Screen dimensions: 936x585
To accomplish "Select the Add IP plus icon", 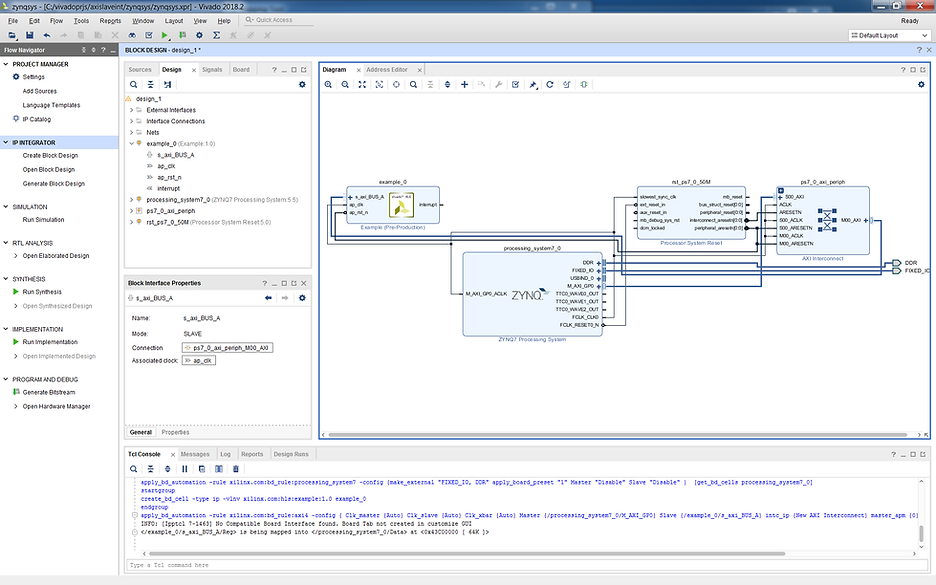I will (x=464, y=85).
